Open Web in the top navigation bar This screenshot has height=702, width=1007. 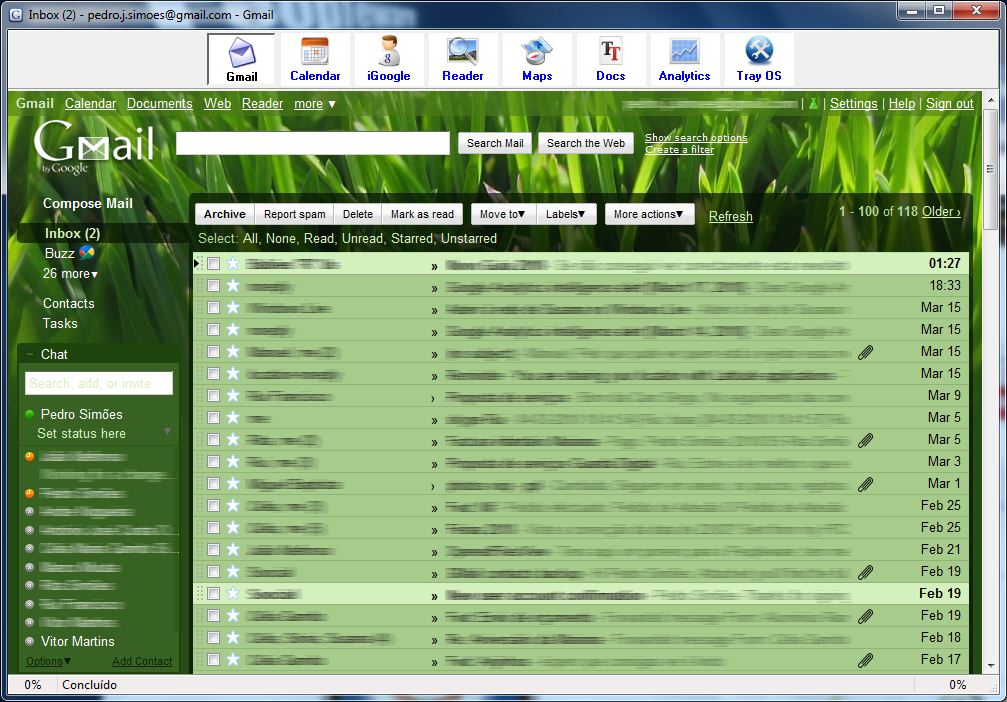[x=217, y=103]
